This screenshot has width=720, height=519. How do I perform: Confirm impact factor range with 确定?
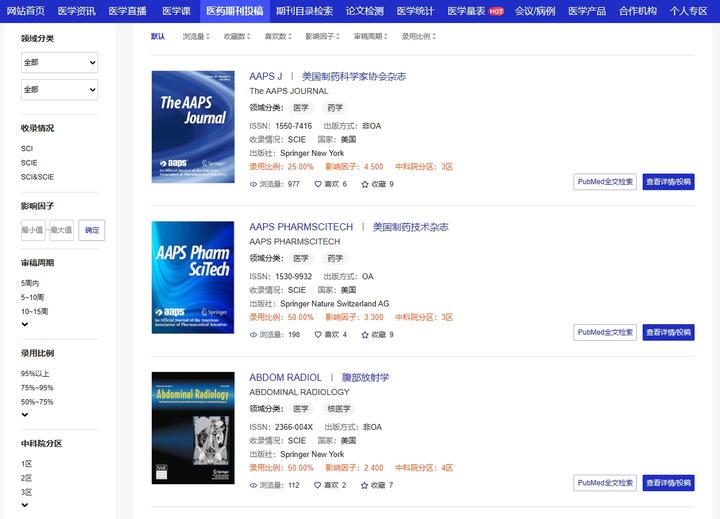click(92, 230)
